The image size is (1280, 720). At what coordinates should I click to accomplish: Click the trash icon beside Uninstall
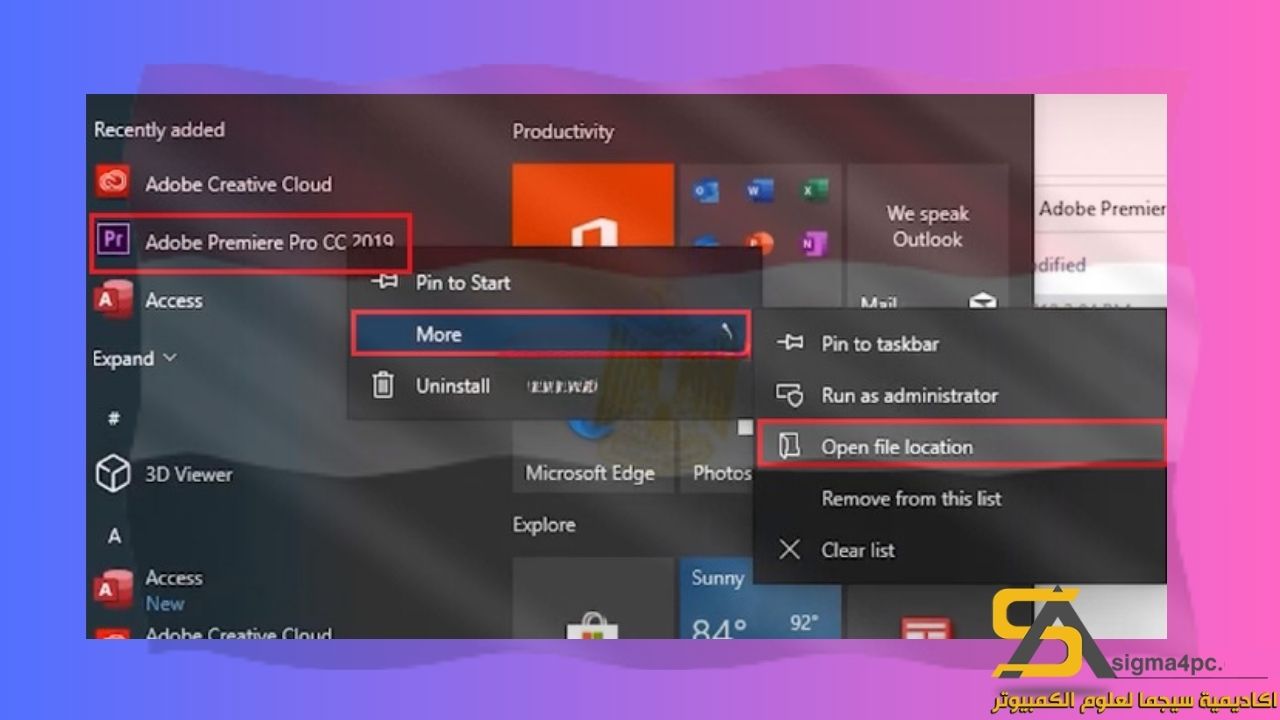point(383,385)
